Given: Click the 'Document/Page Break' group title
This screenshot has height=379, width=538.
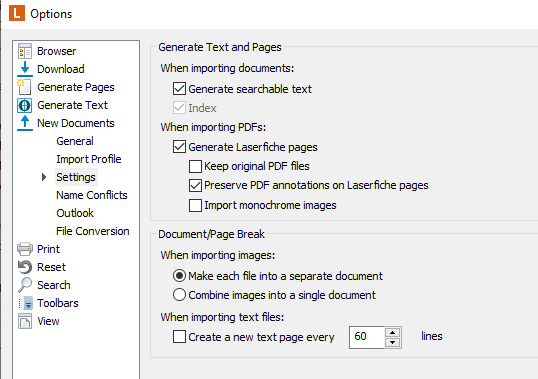Looking at the screenshot, I should pyautogui.click(x=211, y=234).
